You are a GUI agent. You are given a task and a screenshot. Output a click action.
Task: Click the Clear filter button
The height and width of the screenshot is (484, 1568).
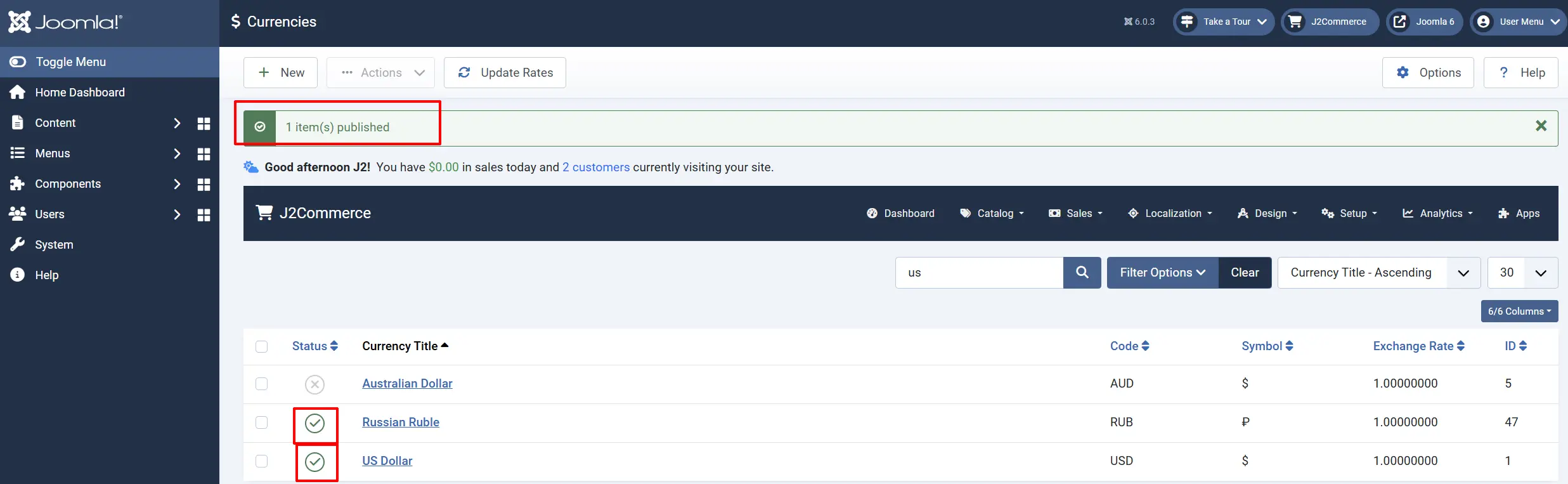(x=1245, y=273)
